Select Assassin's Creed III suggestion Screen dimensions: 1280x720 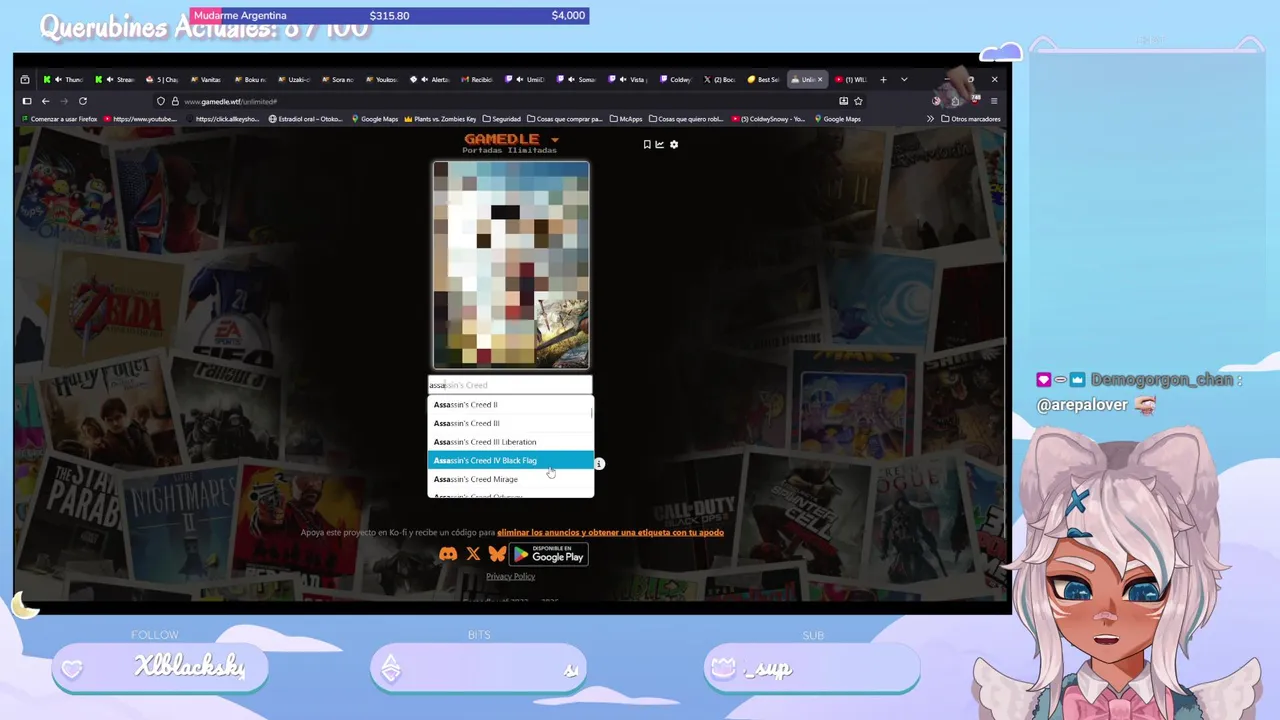point(510,423)
